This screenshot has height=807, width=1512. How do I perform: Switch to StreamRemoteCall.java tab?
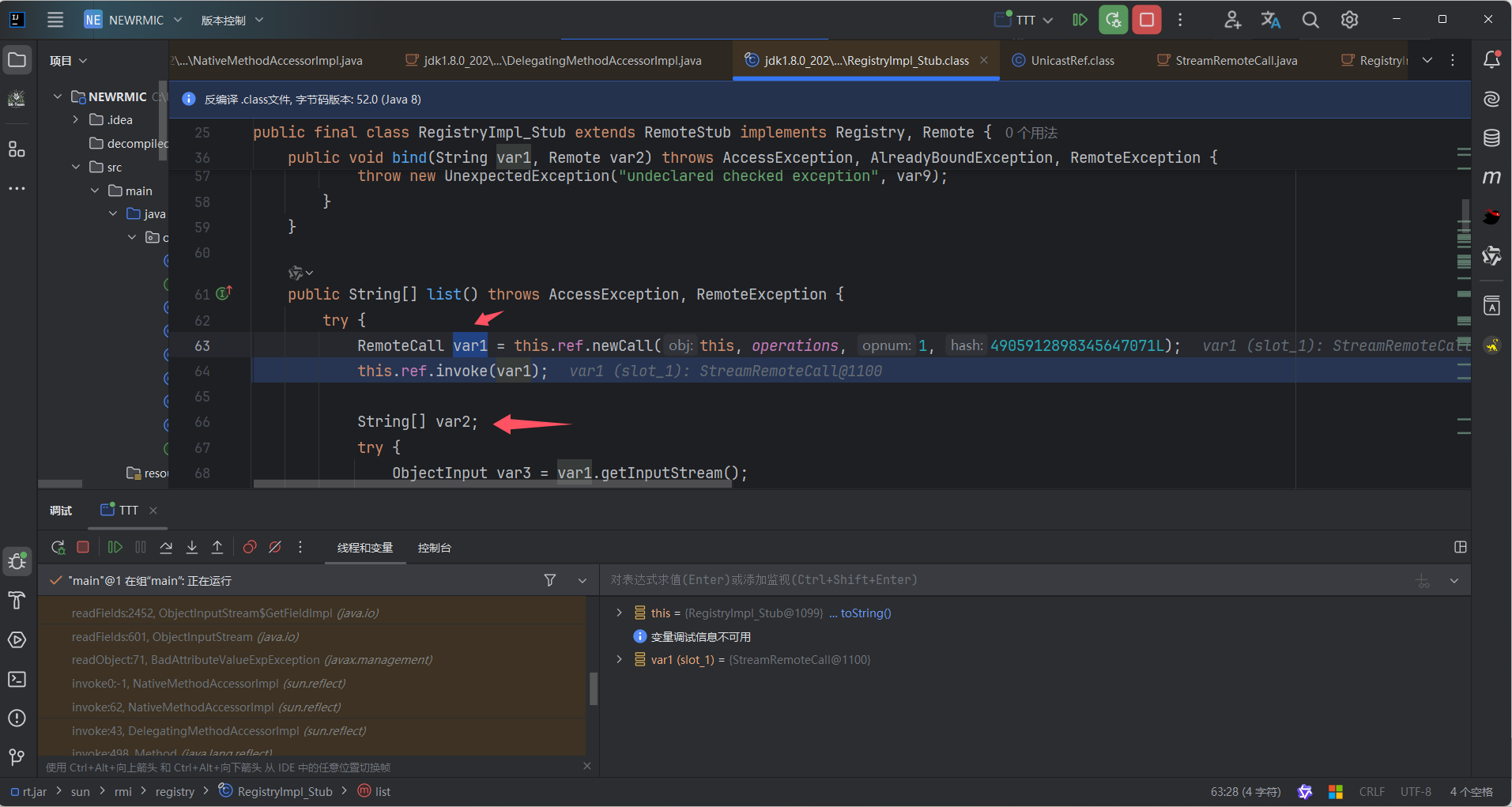1227,60
